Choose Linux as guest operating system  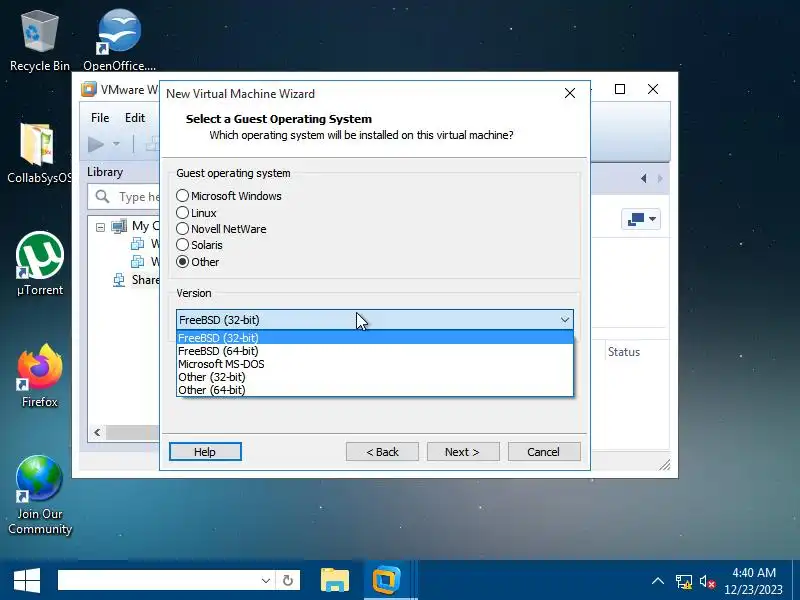pos(182,213)
